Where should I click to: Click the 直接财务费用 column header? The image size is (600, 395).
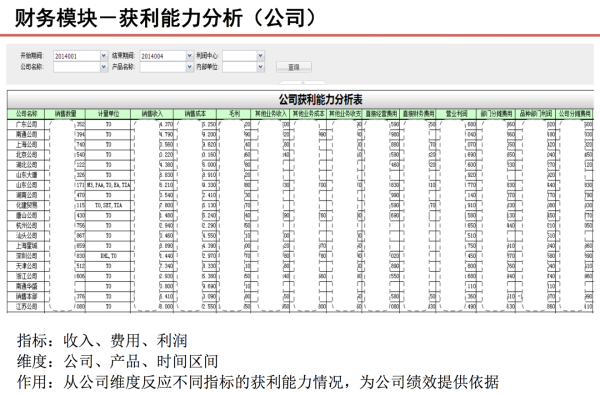418,114
